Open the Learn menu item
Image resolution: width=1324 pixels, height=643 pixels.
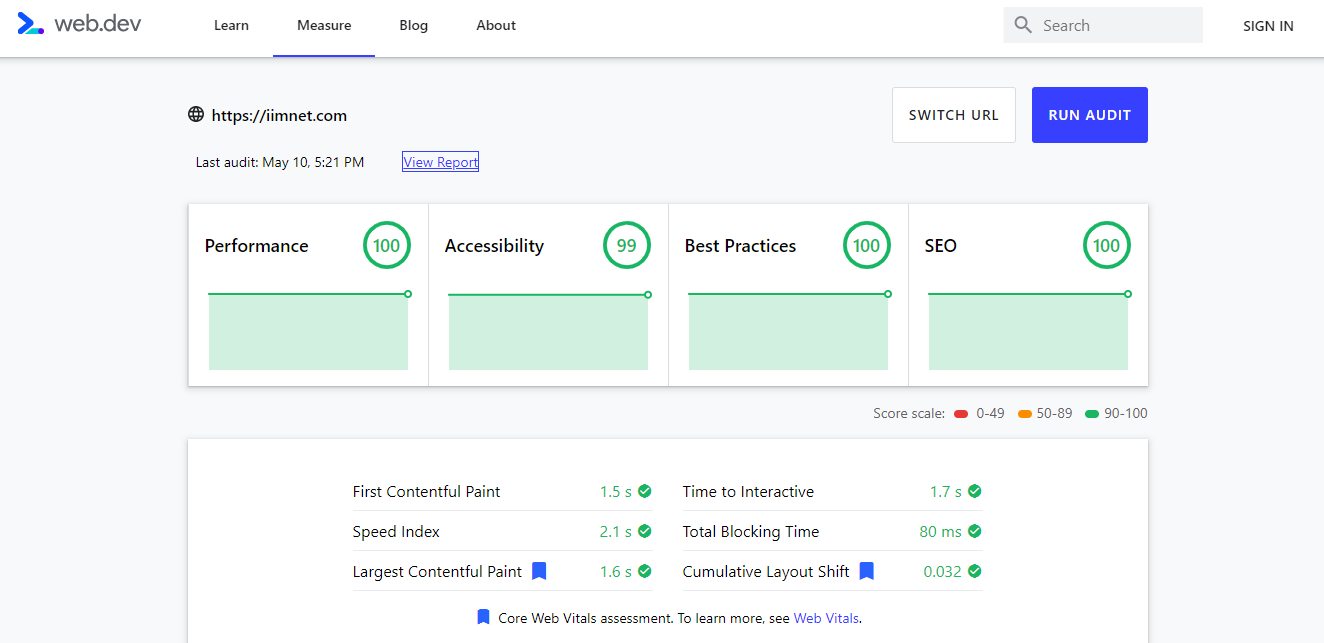coord(231,26)
